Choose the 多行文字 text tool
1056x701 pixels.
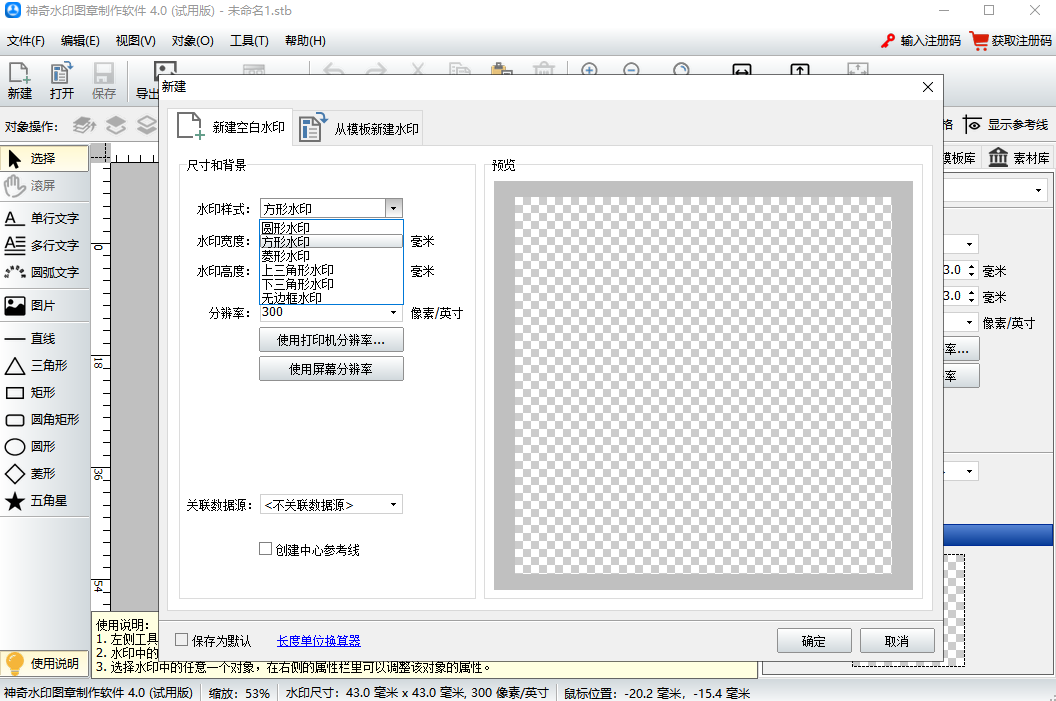[44, 245]
